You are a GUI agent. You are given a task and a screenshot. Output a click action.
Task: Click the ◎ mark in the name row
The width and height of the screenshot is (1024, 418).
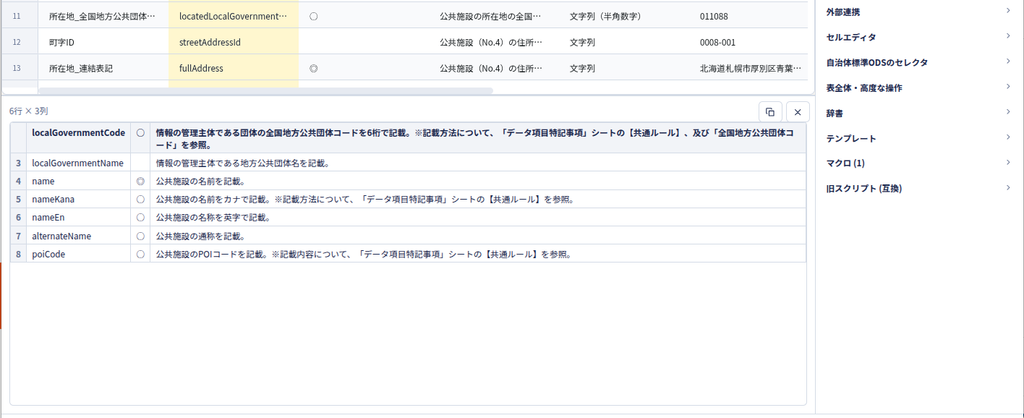coord(140,181)
